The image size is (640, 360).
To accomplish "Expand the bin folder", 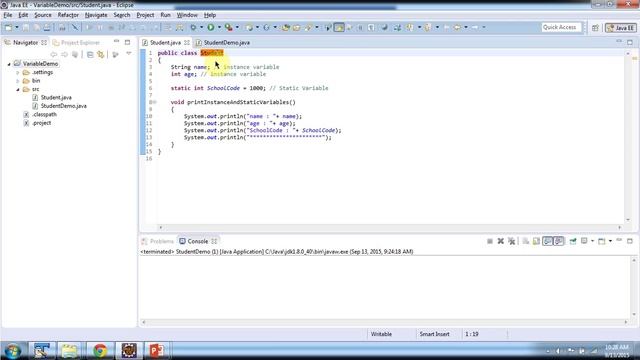I will (x=18, y=81).
